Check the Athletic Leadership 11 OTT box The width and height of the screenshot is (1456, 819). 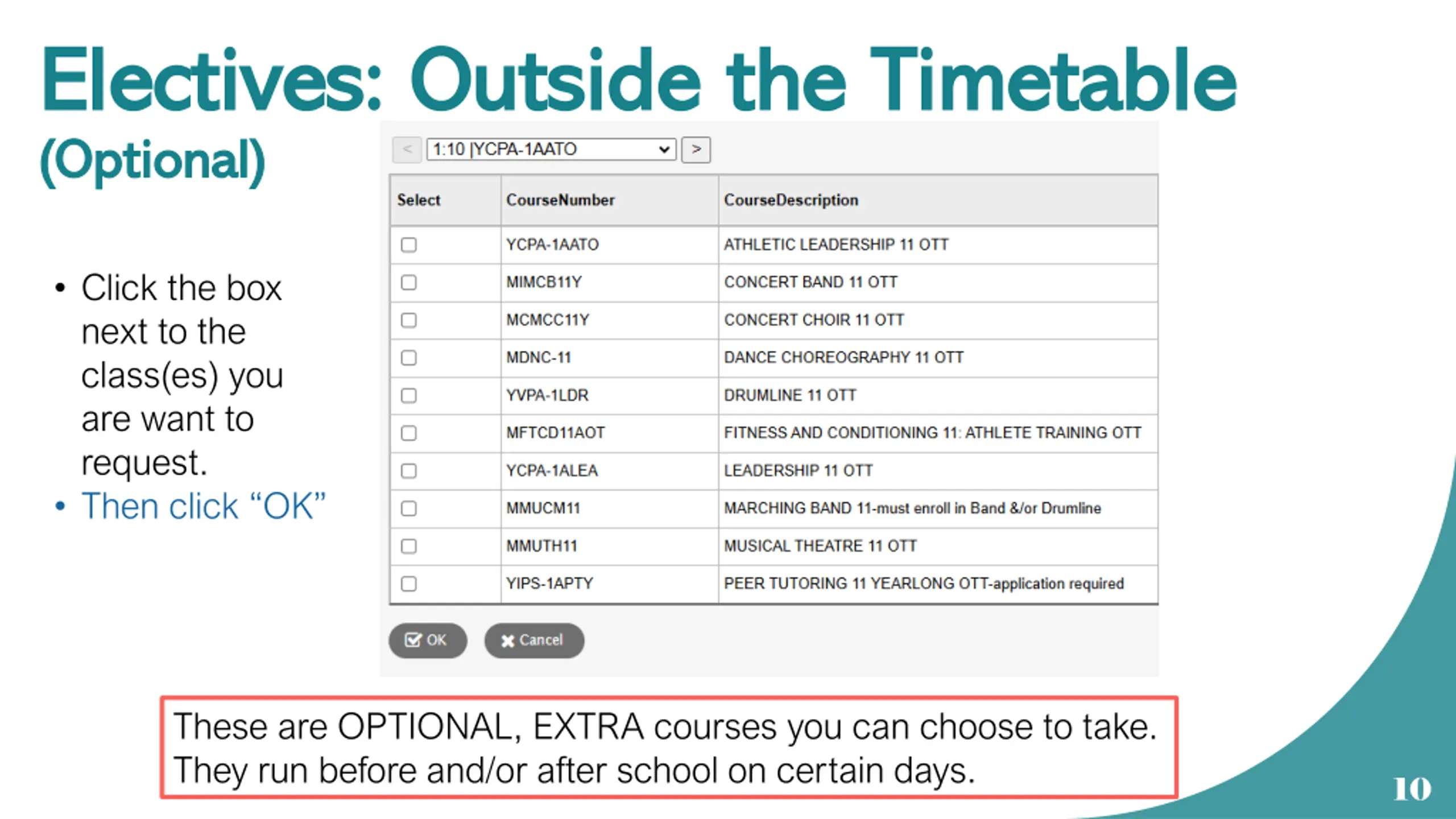pos(408,245)
